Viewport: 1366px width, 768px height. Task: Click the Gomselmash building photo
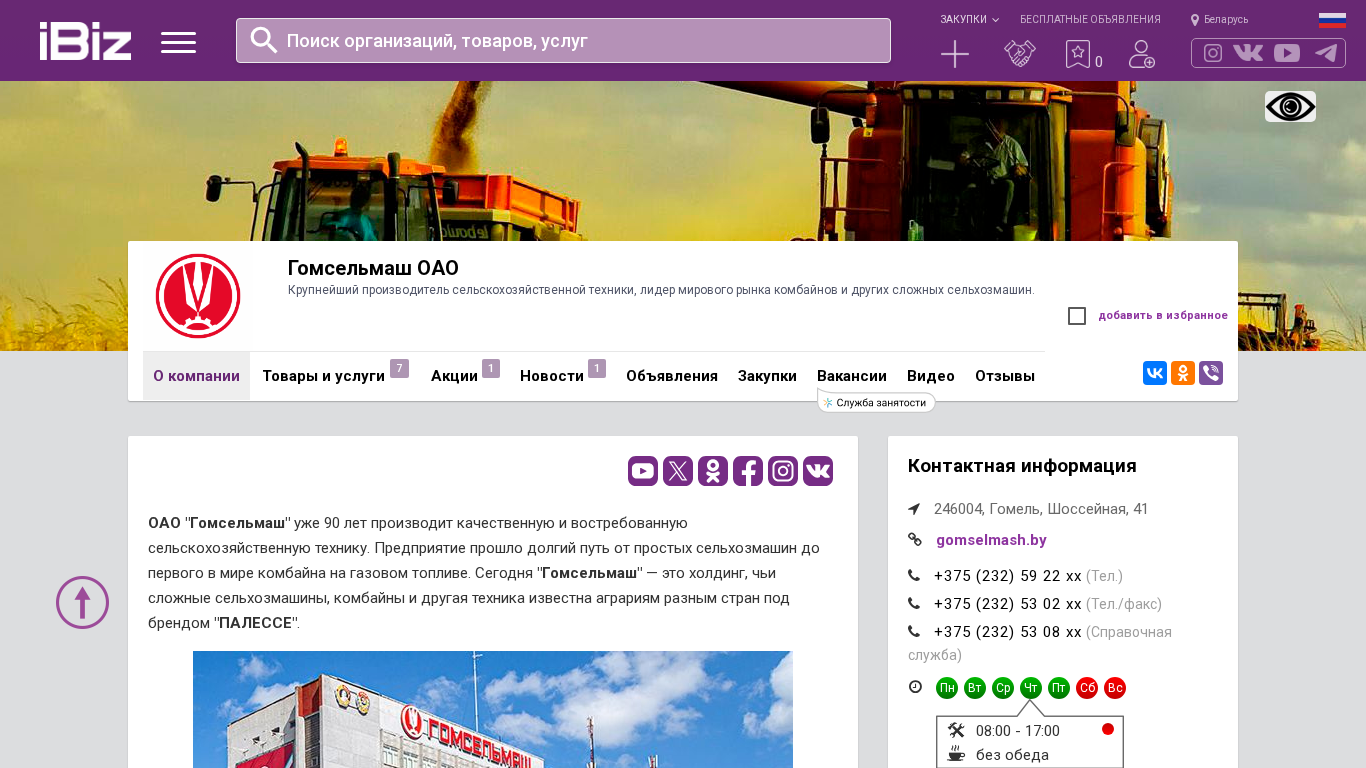[x=493, y=709]
